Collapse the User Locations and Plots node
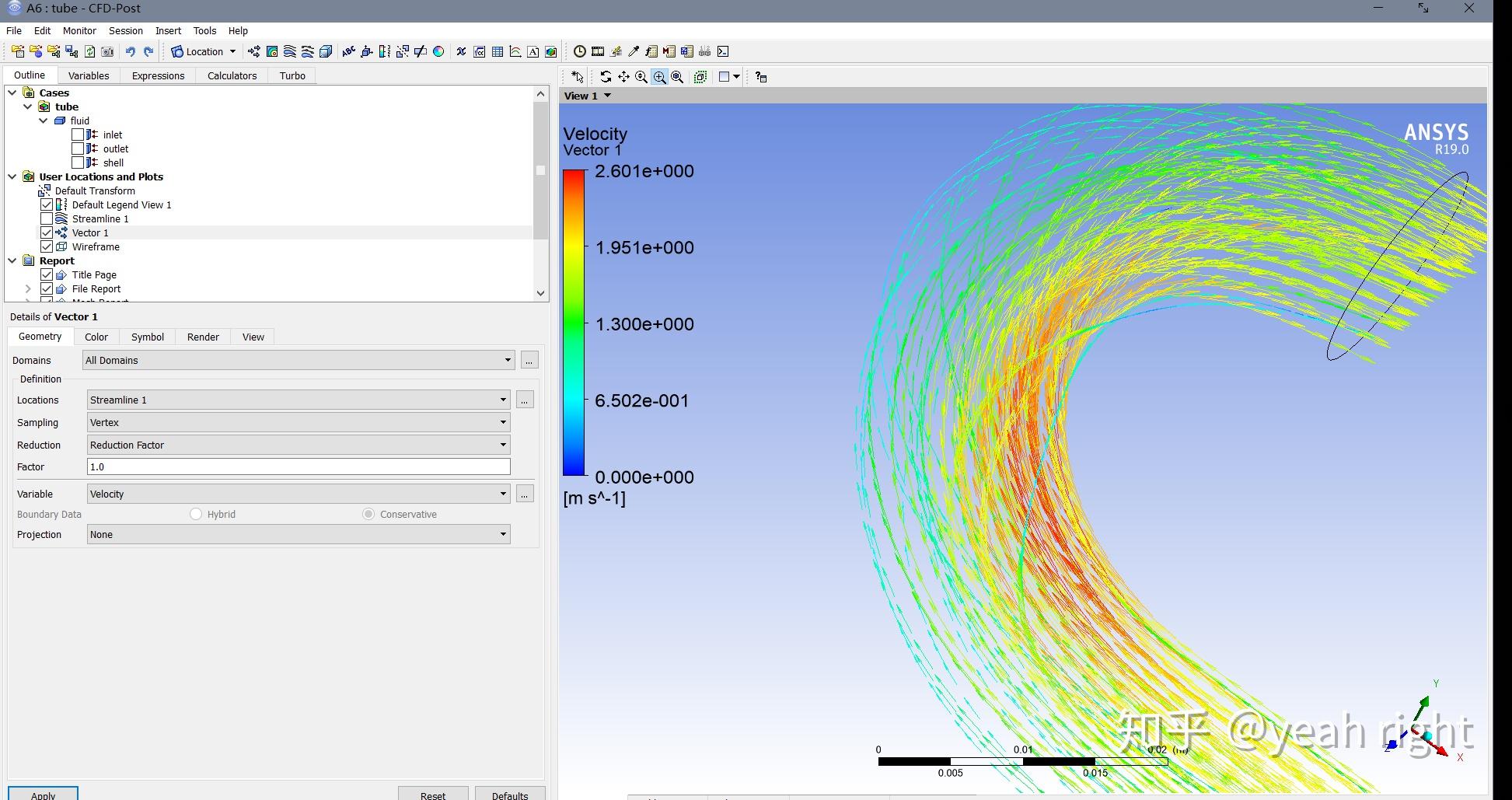Screen dimensions: 1512x800 [12, 177]
